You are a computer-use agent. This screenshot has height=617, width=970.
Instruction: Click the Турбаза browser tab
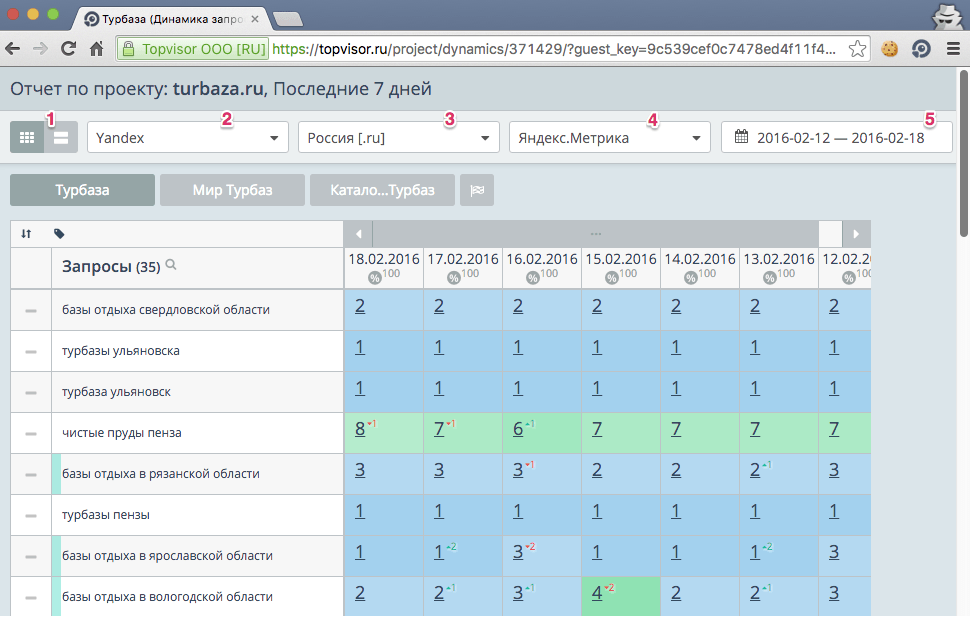[170, 19]
